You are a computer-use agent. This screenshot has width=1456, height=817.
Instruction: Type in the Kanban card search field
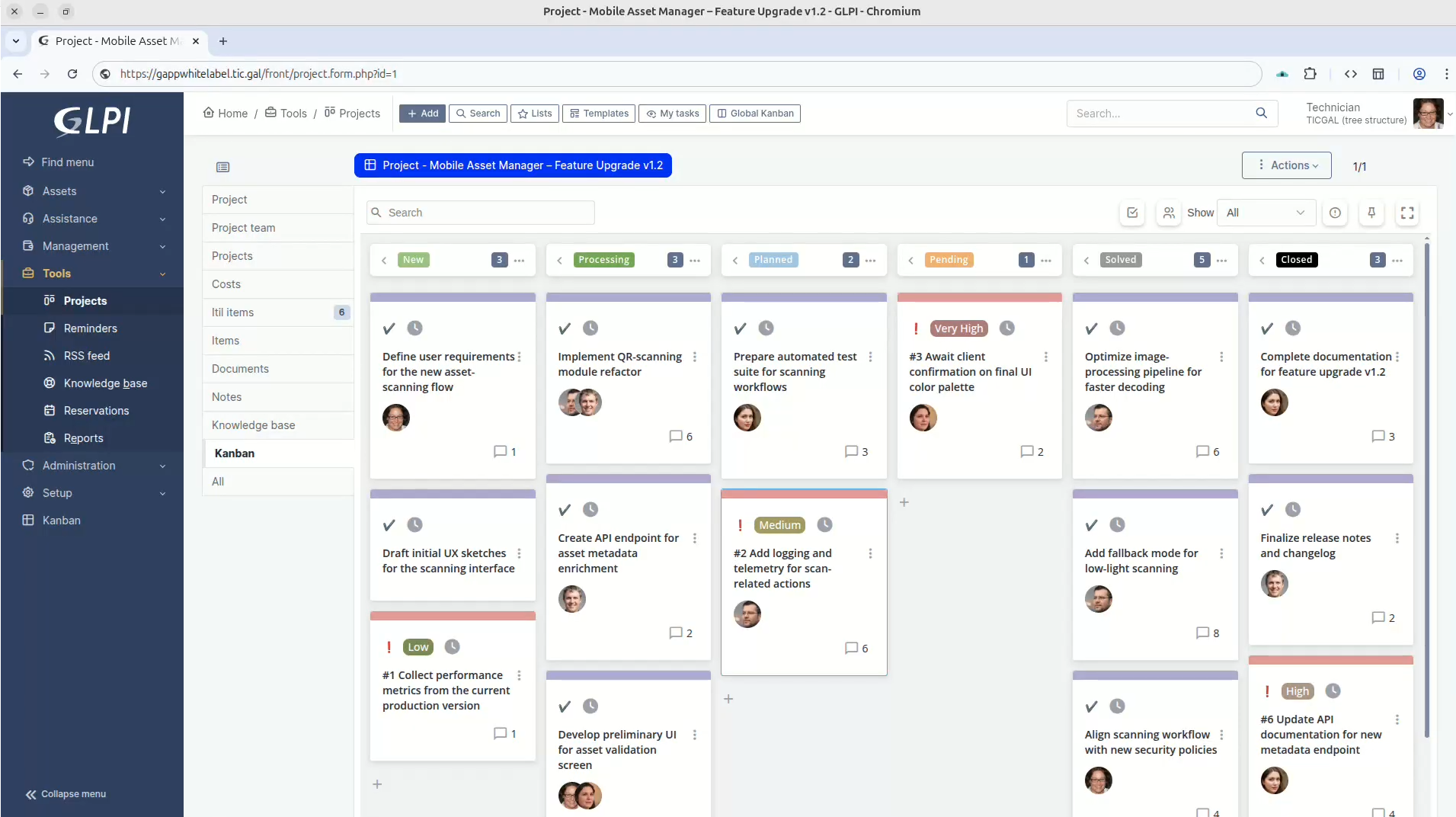click(x=480, y=213)
